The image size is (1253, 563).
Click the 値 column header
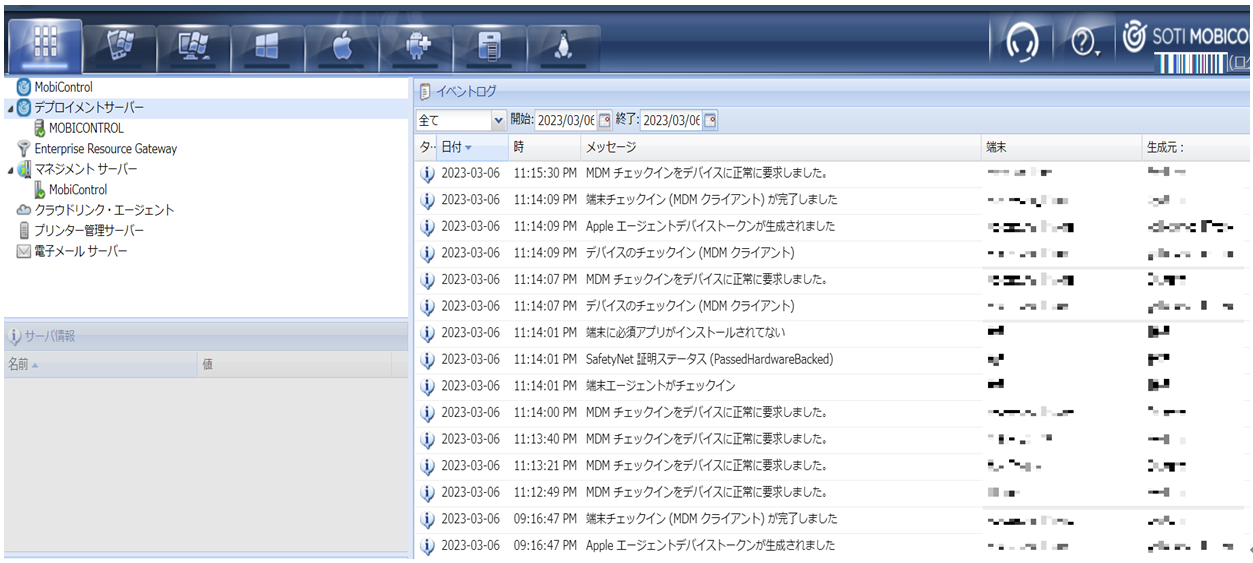[293, 365]
